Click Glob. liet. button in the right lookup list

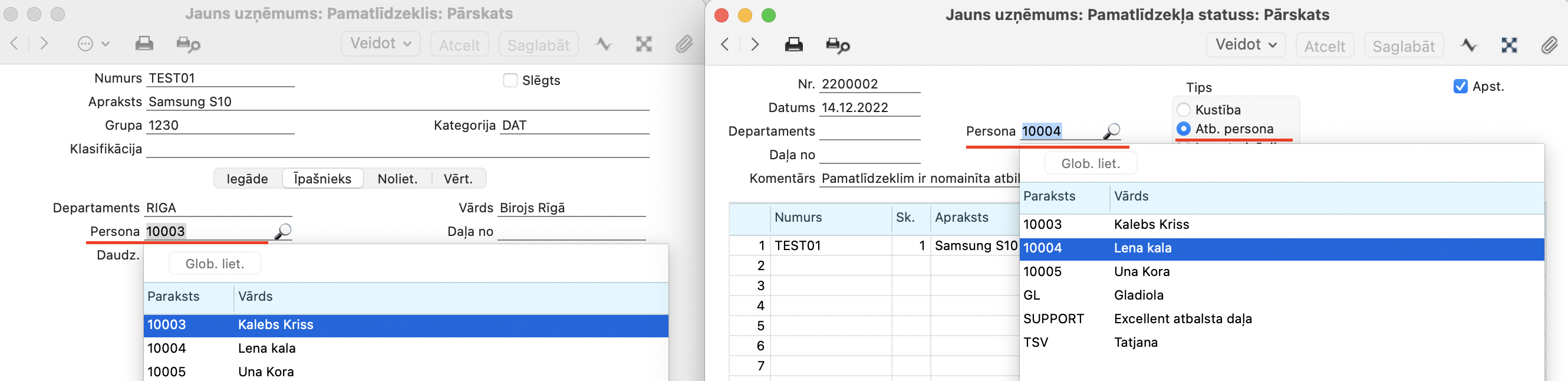(1090, 164)
